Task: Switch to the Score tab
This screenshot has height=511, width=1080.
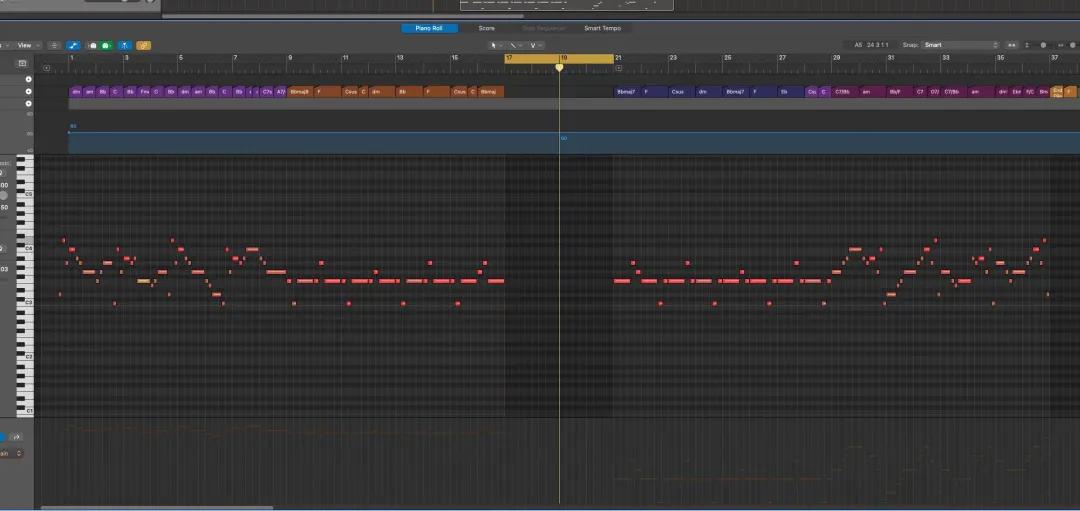Action: click(486, 28)
